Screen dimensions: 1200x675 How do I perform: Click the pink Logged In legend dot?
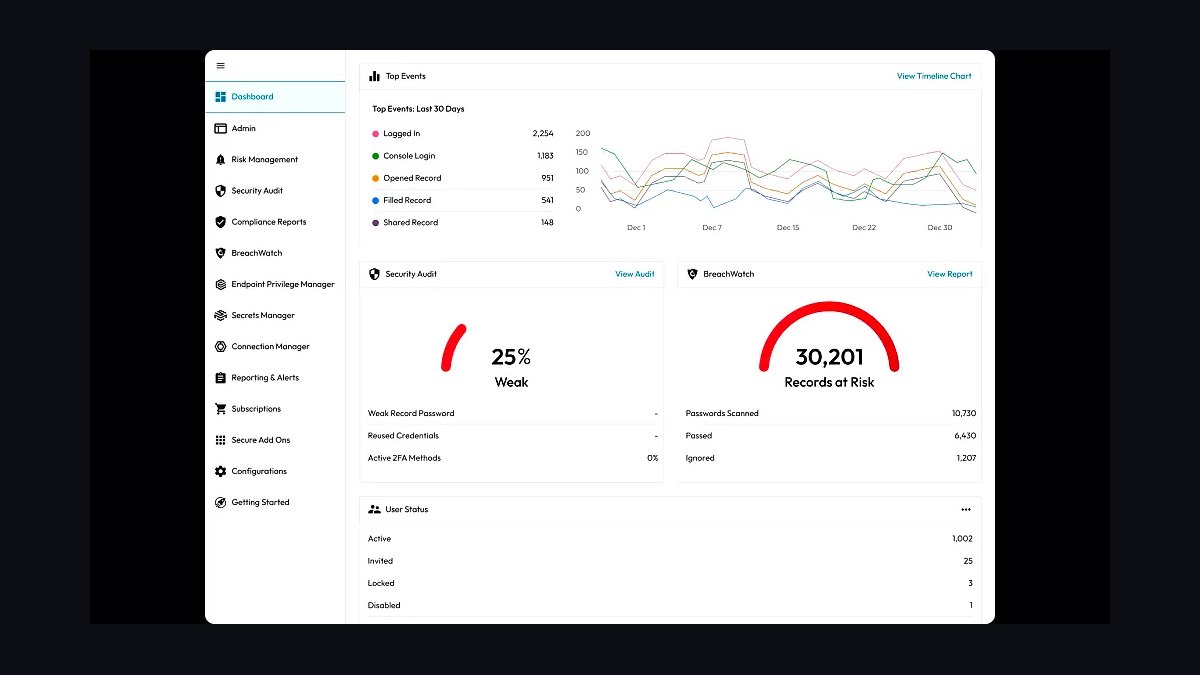[375, 134]
